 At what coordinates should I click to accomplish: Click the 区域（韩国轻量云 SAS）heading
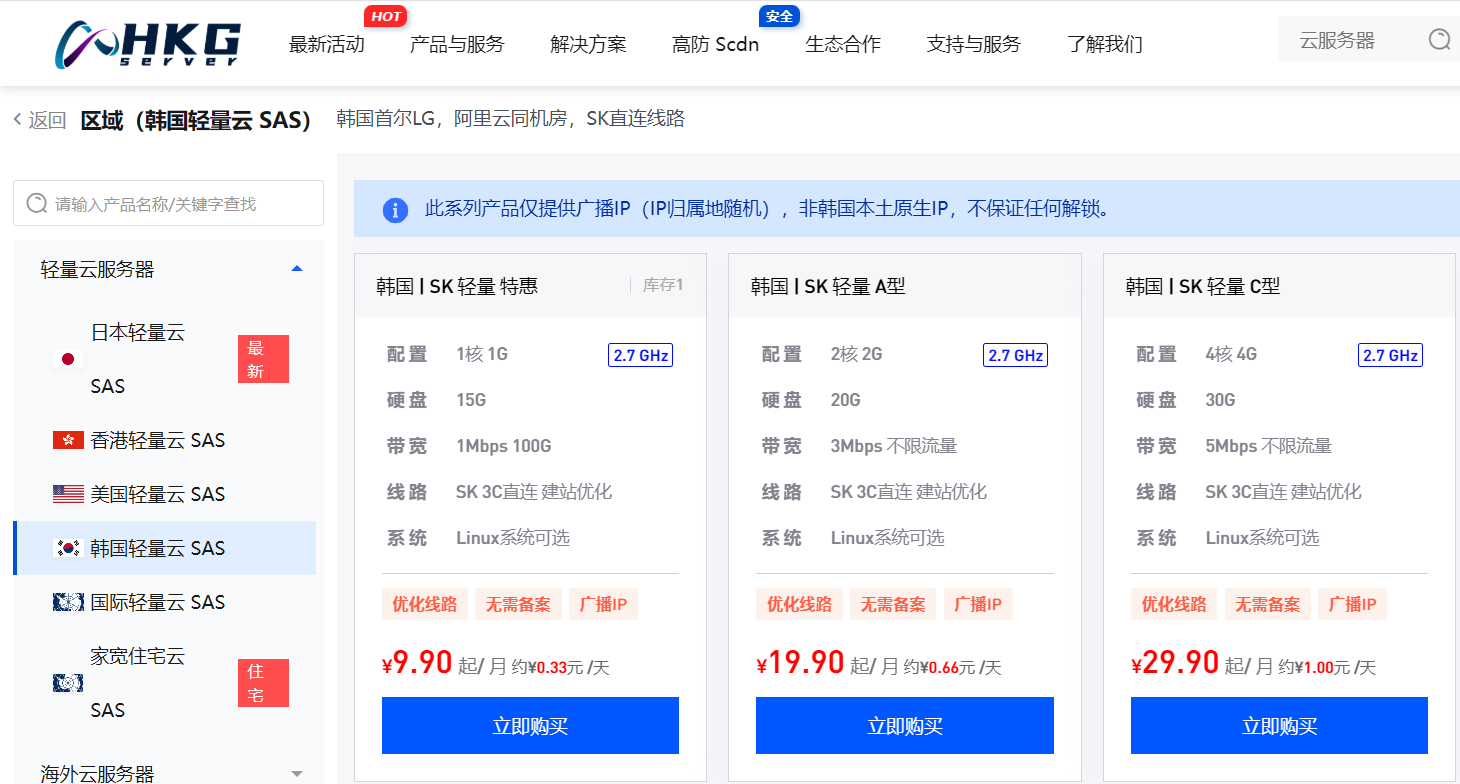196,120
